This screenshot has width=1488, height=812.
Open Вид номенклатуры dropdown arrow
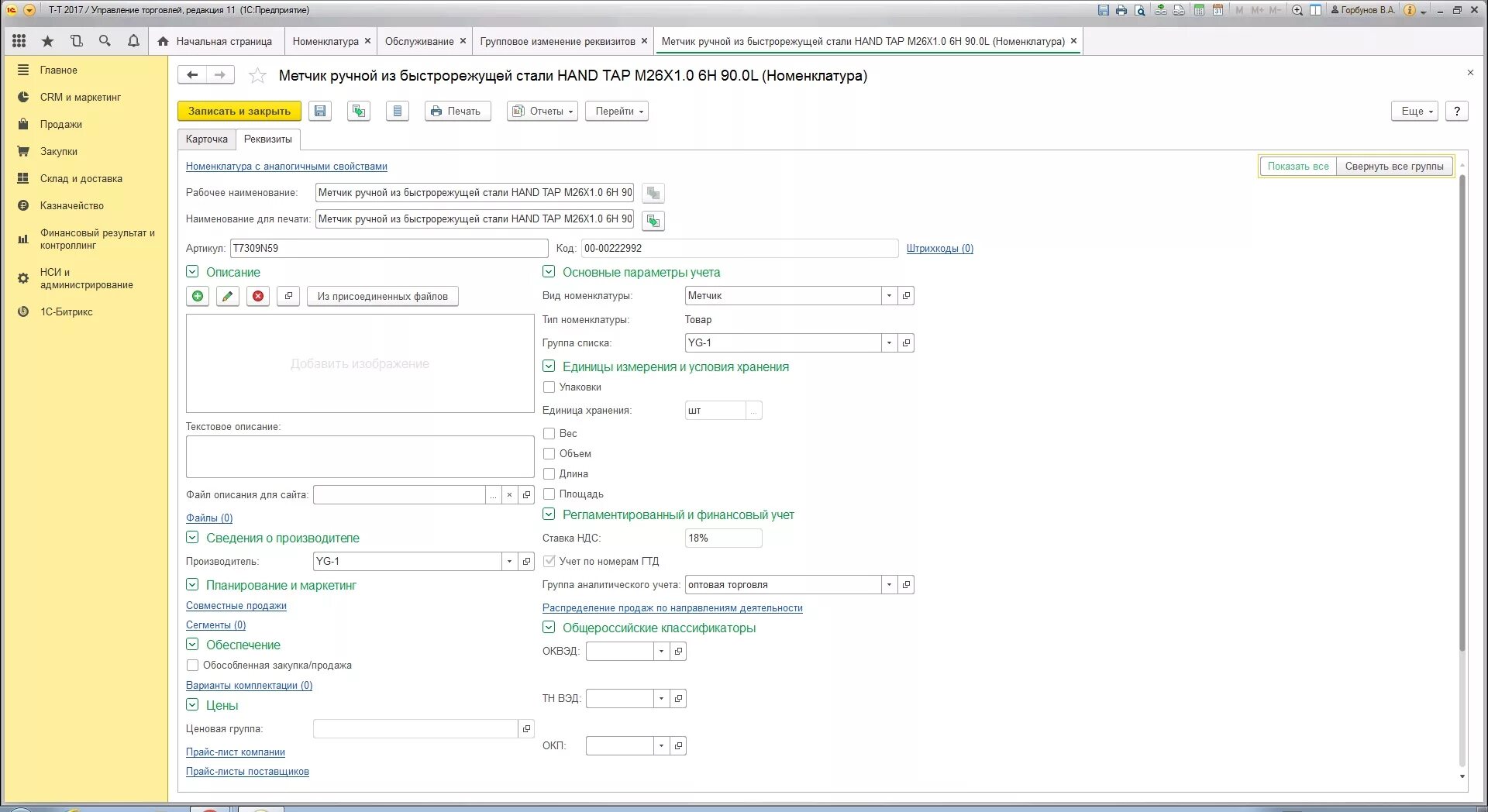point(889,296)
